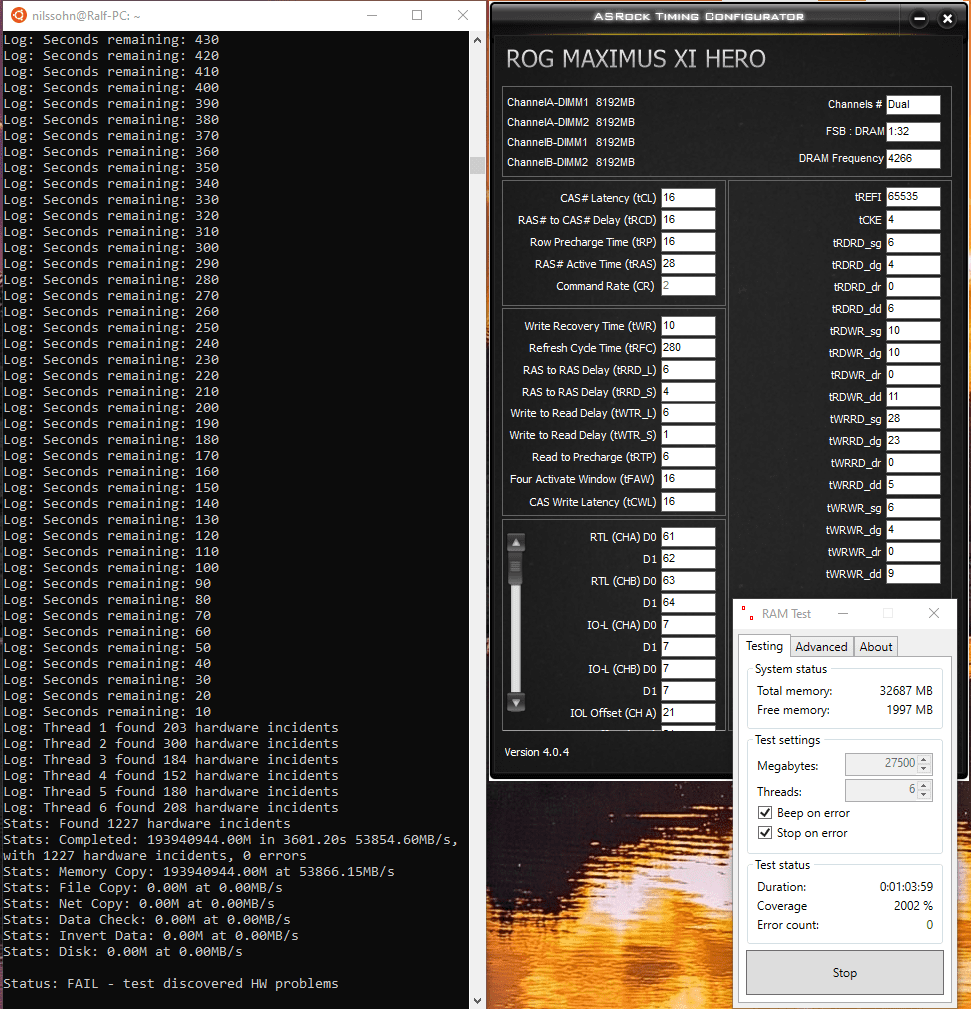Viewport: 971px width, 1009px height.
Task: Decrease the Megabytes value with the down arrow
Action: (x=924, y=768)
